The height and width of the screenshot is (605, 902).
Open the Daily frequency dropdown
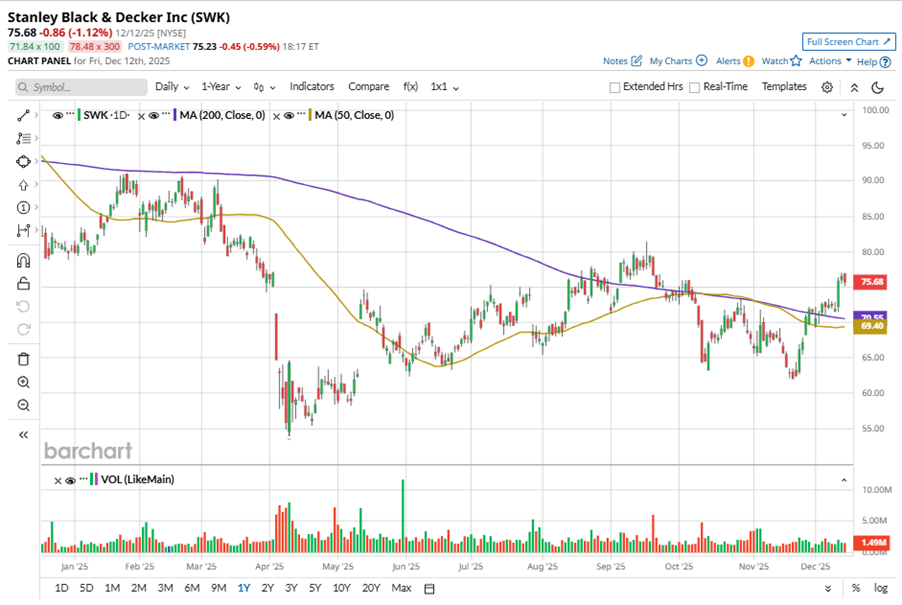[172, 87]
